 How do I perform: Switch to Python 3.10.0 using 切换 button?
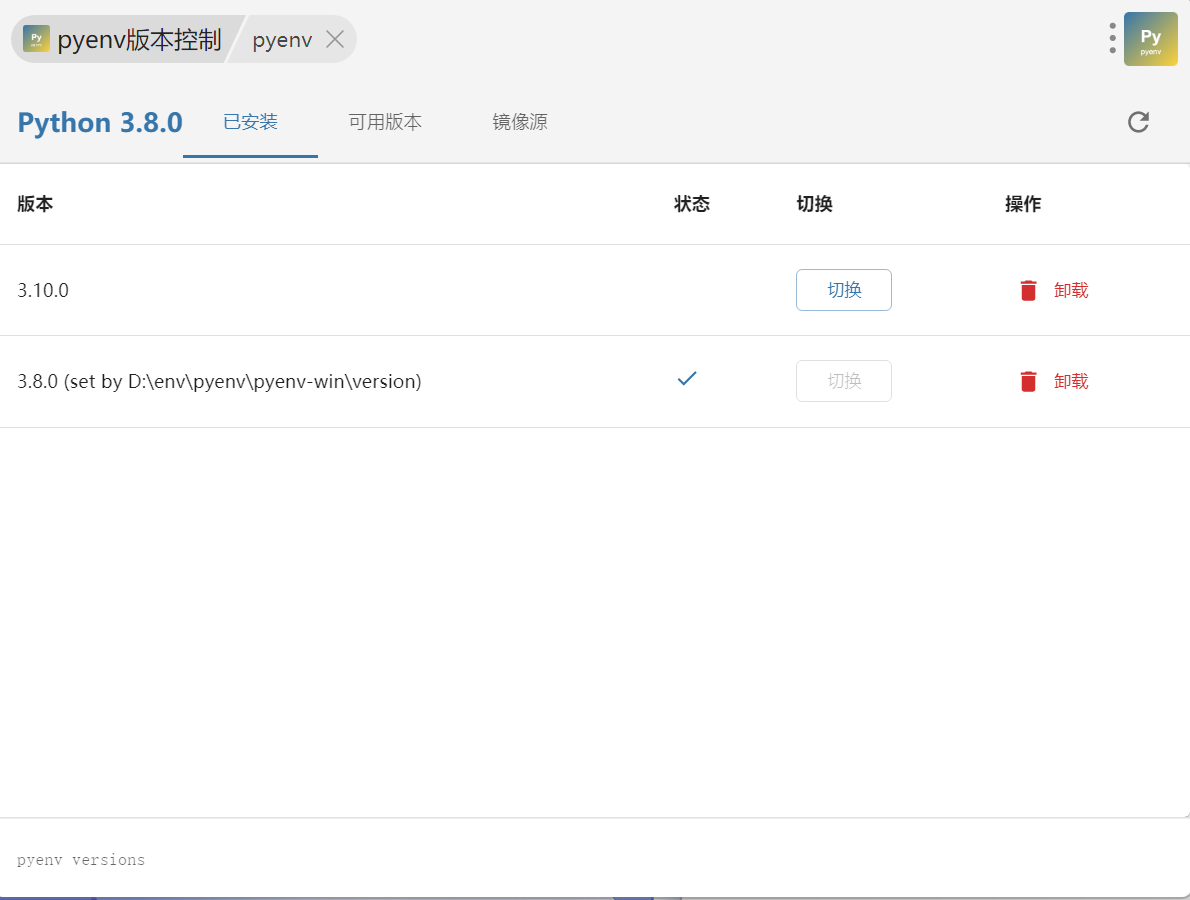pyautogui.click(x=844, y=290)
